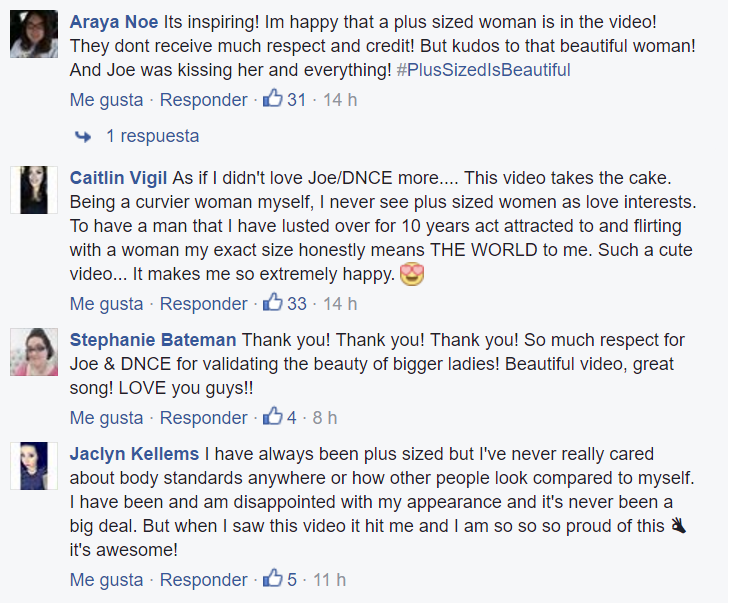Click the thumbs-up icon with 5 likes
This screenshot has width=730, height=603.
(x=272, y=579)
